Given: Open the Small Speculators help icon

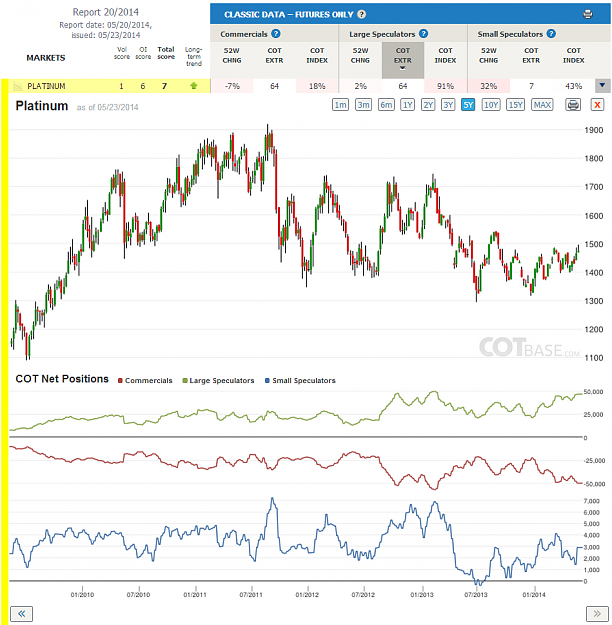Looking at the screenshot, I should [x=551, y=34].
